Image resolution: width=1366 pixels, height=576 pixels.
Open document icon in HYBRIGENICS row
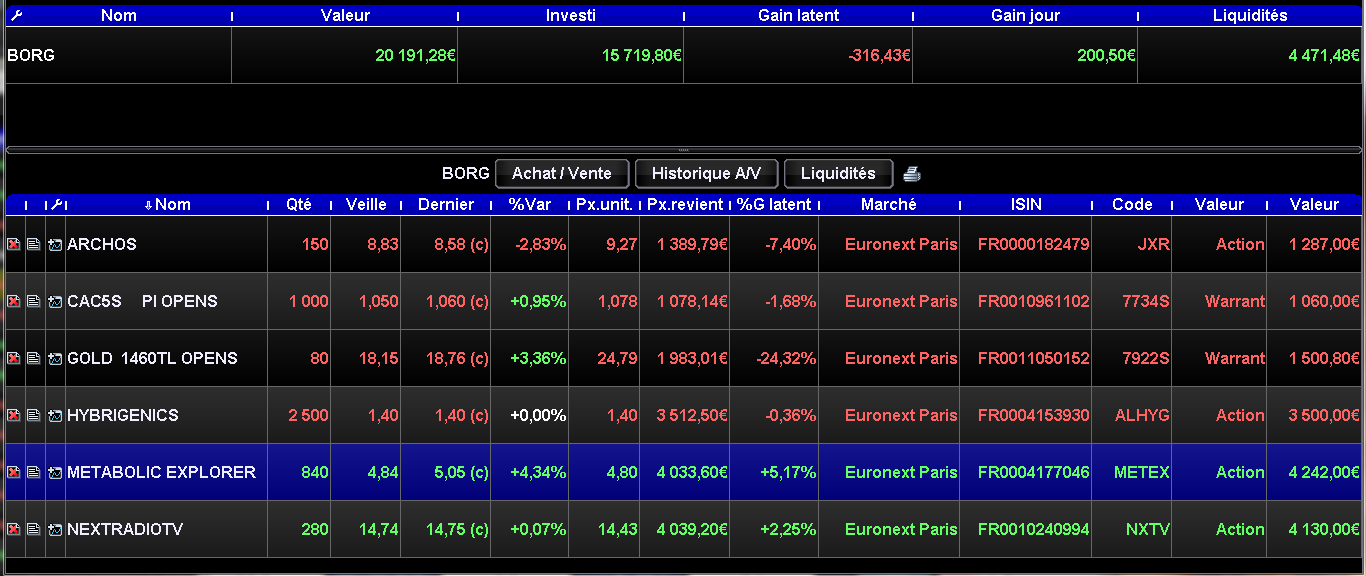click(34, 415)
